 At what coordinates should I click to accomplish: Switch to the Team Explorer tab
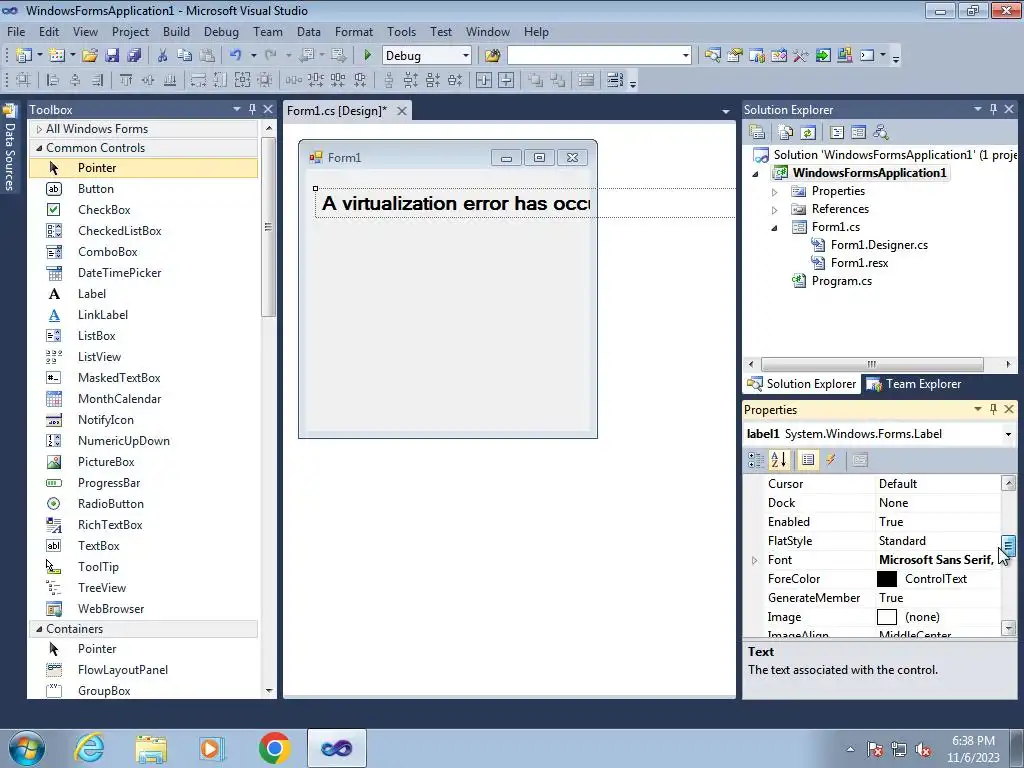point(914,384)
